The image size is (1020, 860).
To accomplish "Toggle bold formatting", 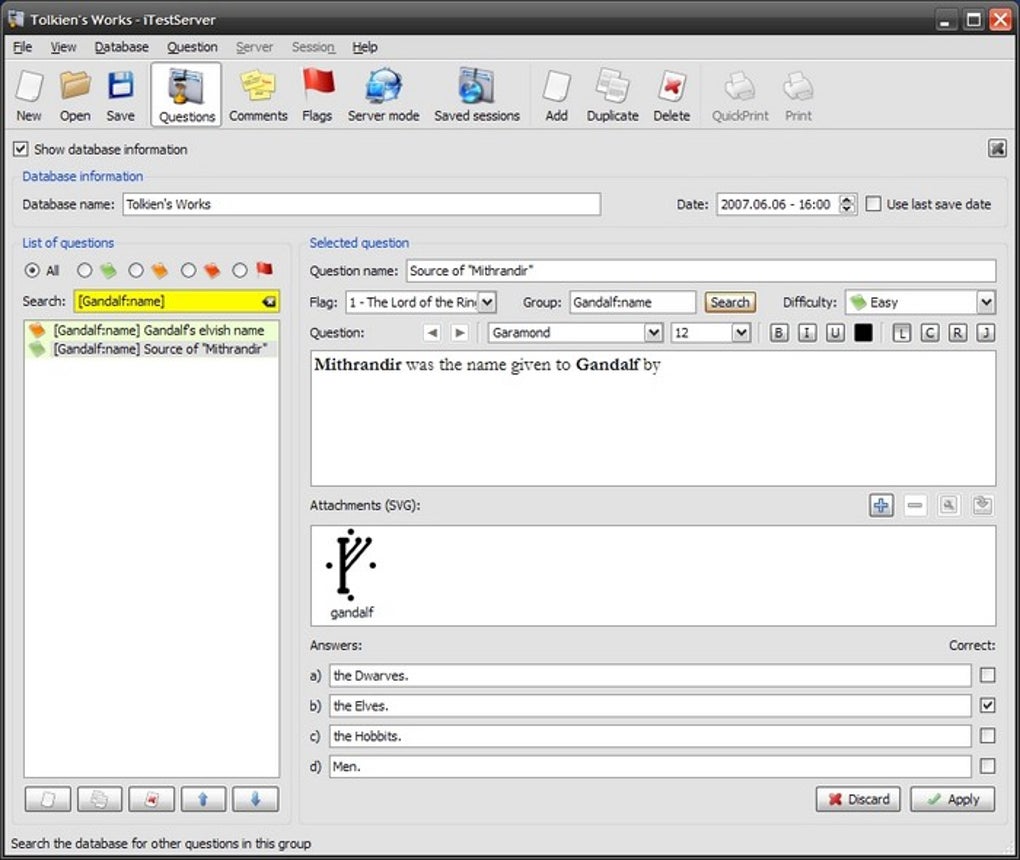I will tap(778, 333).
